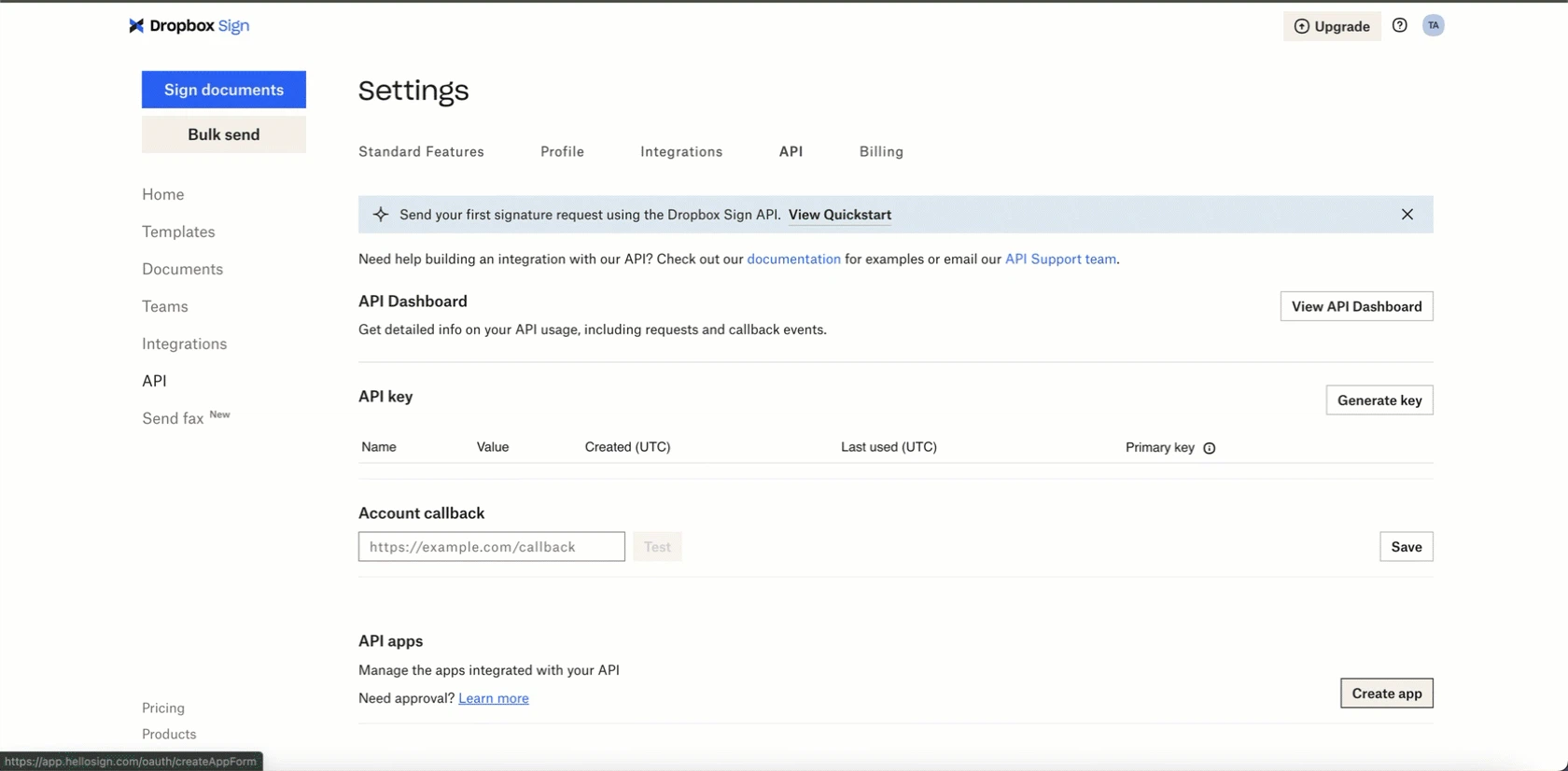Open the TA account avatar menu
Screen dimensions: 1568x771
1434,25
